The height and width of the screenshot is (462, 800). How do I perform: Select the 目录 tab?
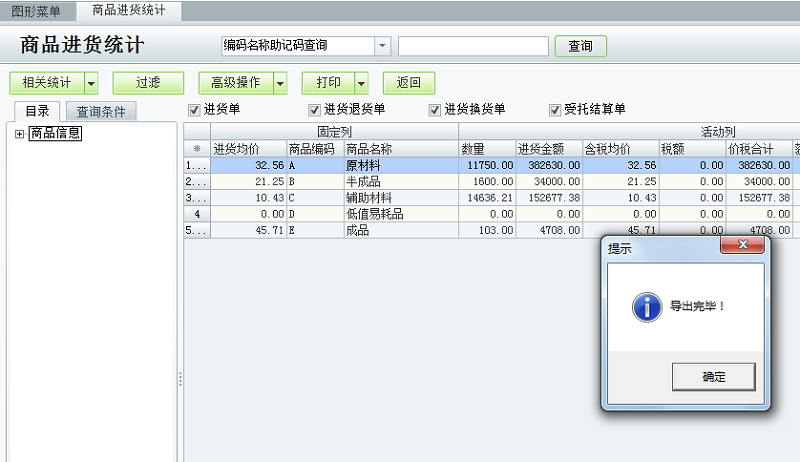tap(37, 111)
